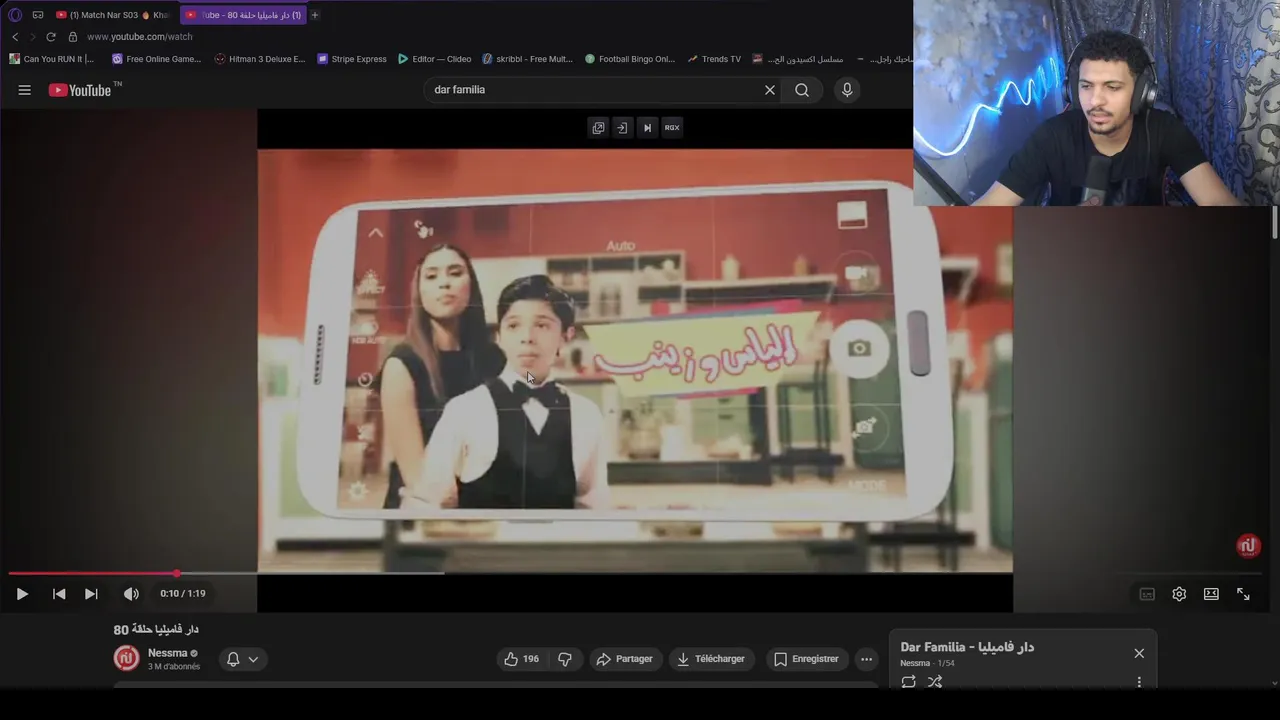Screen dimensions: 1280x720
Task: Open the tab islands icon beside Opera logo
Action: (x=38, y=15)
